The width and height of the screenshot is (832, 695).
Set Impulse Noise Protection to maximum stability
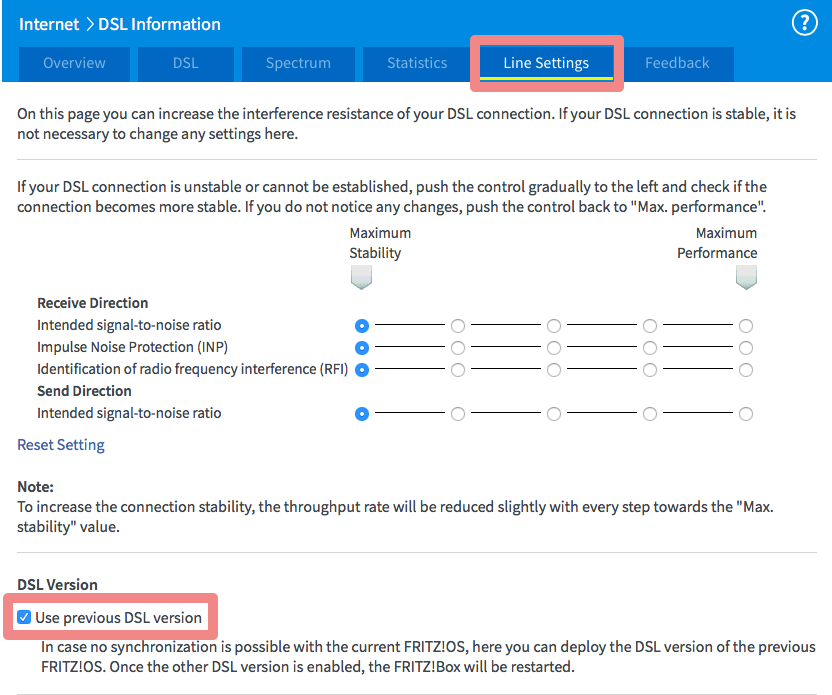click(x=362, y=348)
